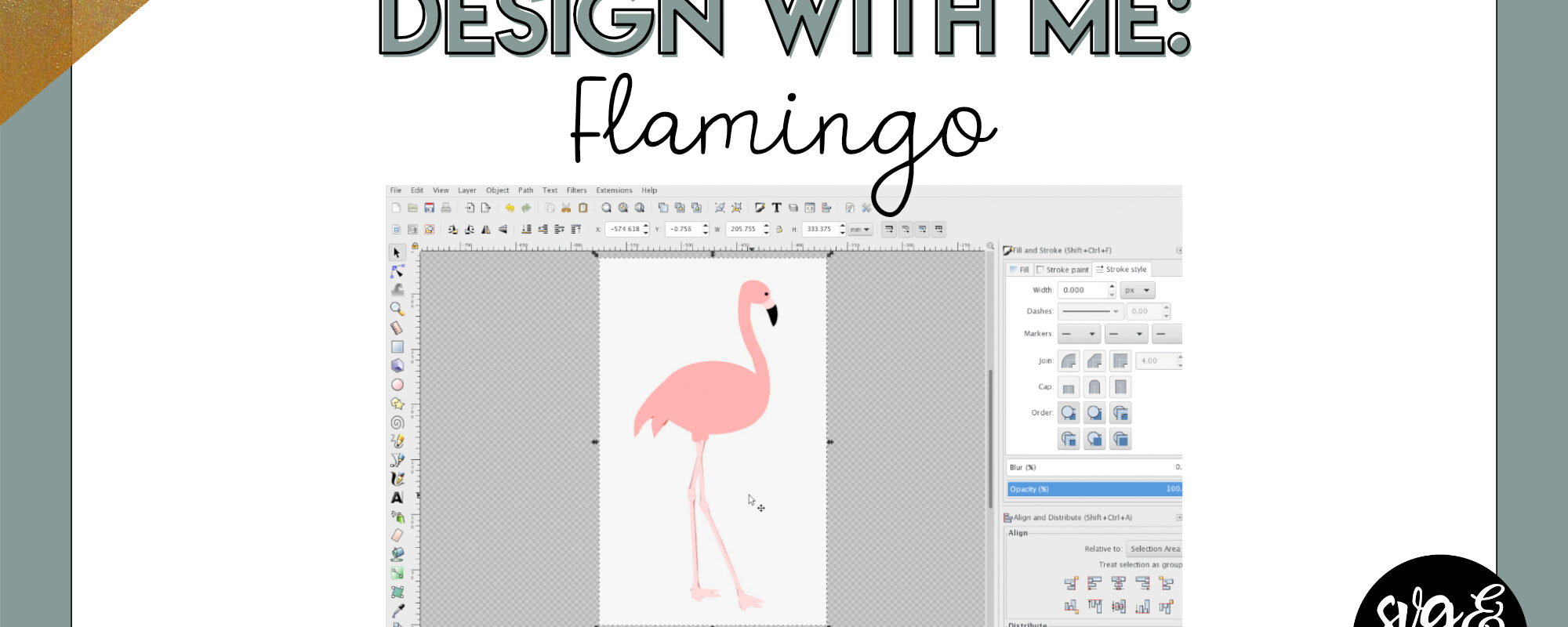Screen dimensions: 1568x627
Task: Select the Tweak tool
Action: (x=397, y=290)
